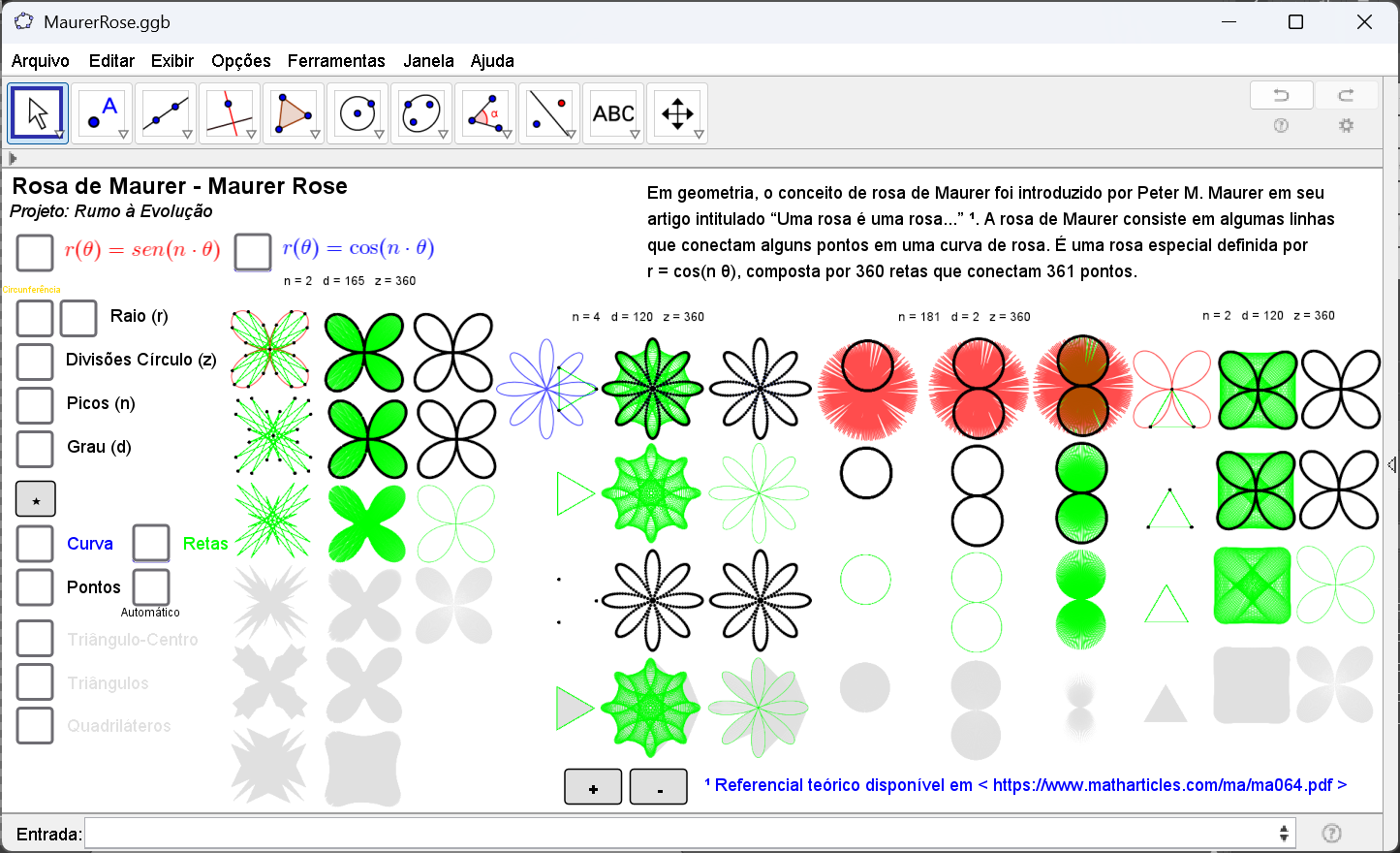Screen dimensions: 1400x853
Task: Open the Exibir menu
Action: click(171, 60)
